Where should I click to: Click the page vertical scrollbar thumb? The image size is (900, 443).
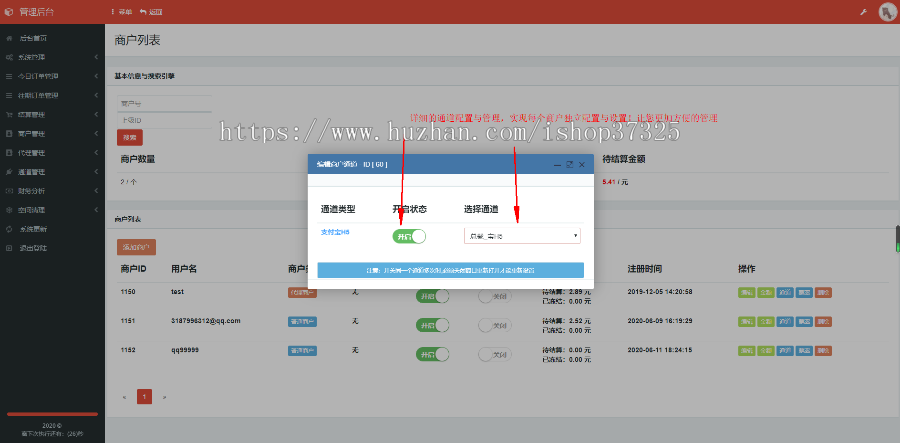(898, 239)
